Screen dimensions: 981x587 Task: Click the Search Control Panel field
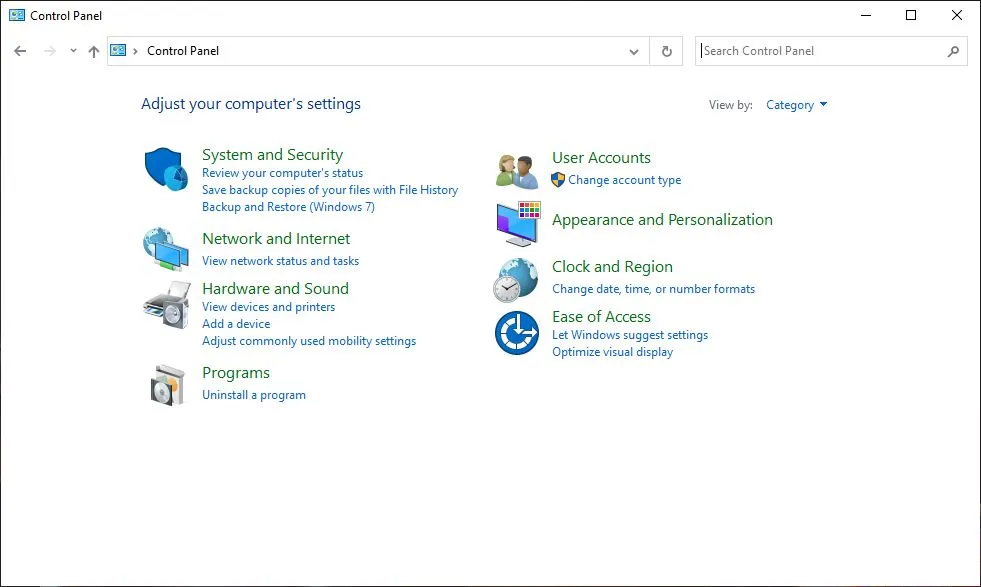820,51
